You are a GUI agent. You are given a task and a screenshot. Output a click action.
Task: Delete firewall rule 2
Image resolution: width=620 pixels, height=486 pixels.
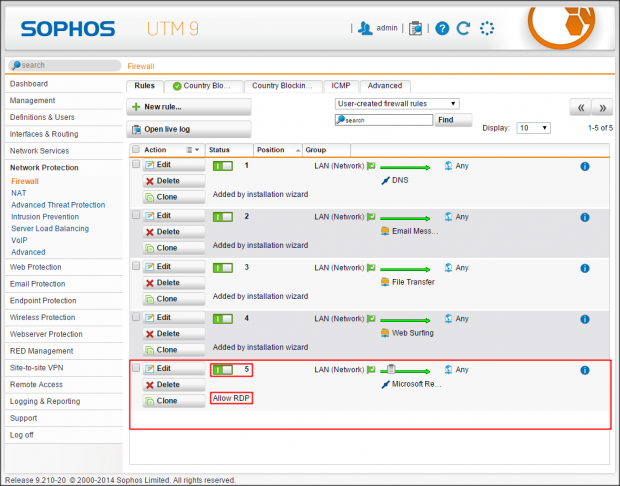[x=174, y=232]
